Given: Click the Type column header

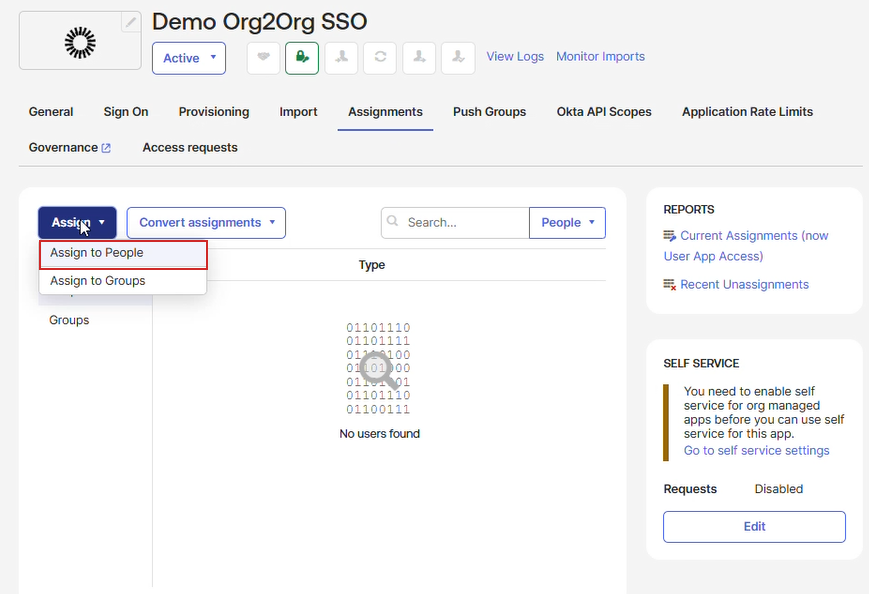Looking at the screenshot, I should [x=372, y=265].
